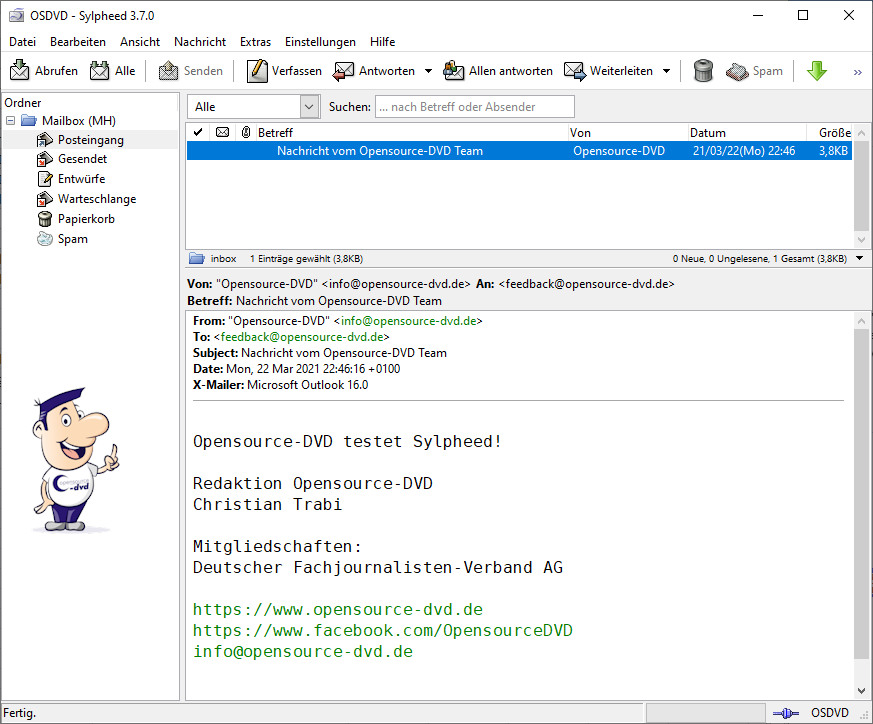Click the checkmark column header in message list
This screenshot has height=724, width=873.
[198, 132]
